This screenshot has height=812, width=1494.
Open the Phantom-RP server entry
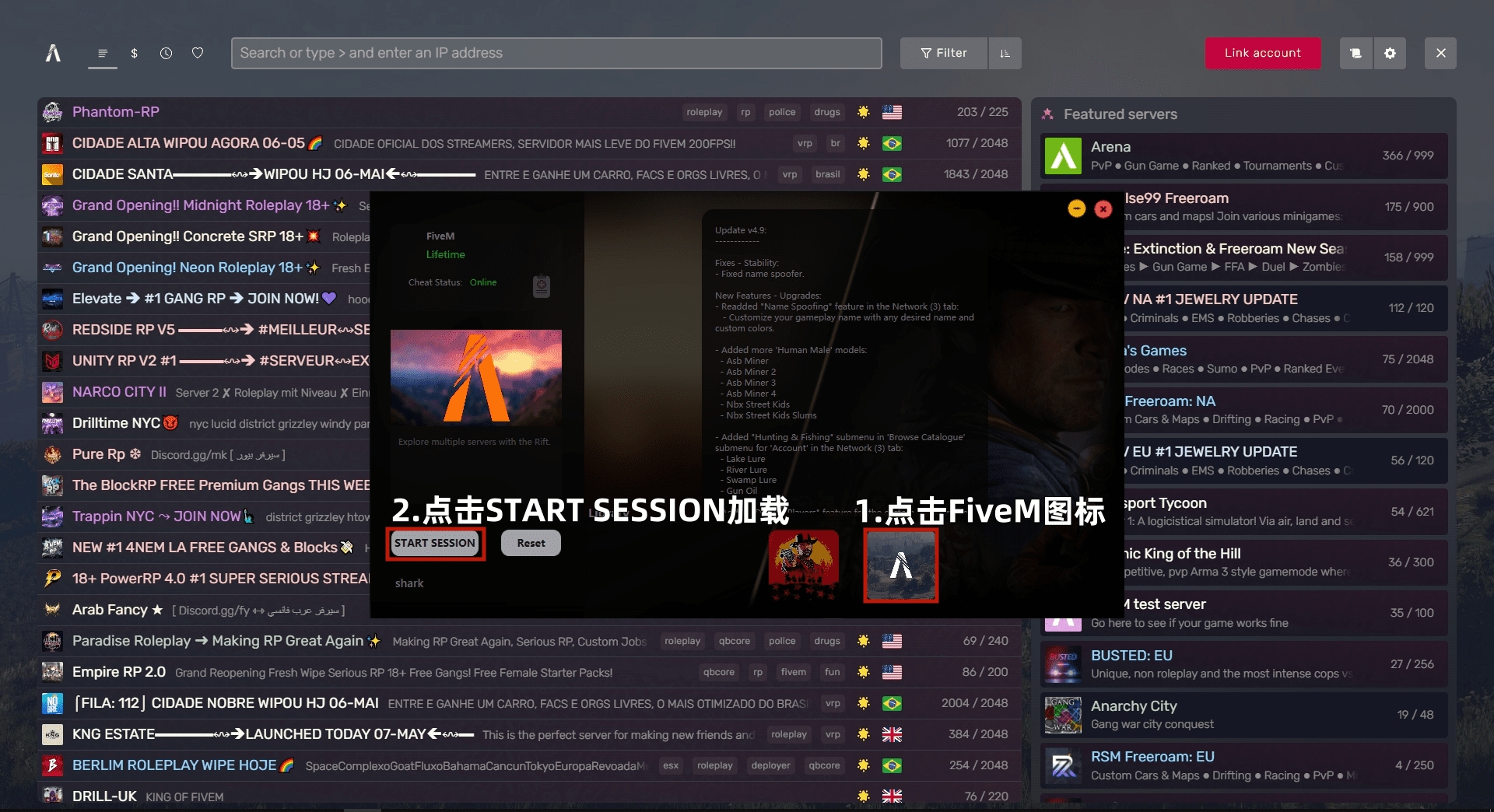[x=116, y=112]
